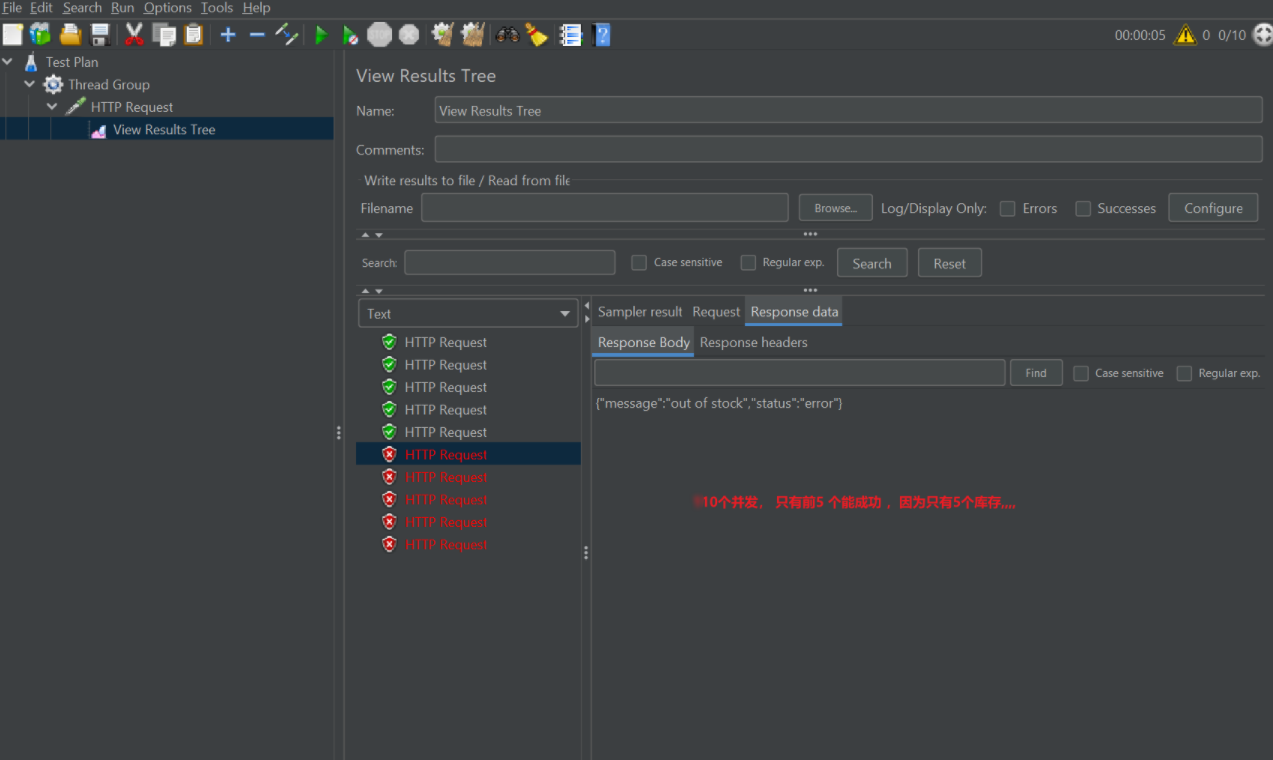Click the Configure button

click(x=1213, y=208)
